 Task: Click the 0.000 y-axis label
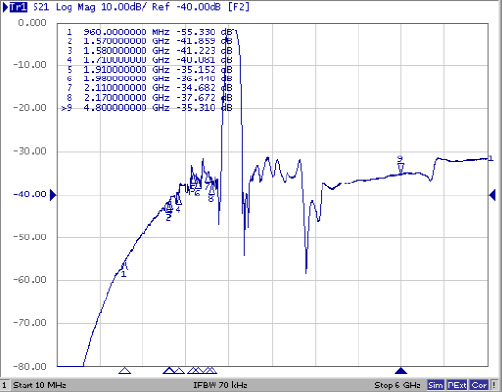click(32, 23)
